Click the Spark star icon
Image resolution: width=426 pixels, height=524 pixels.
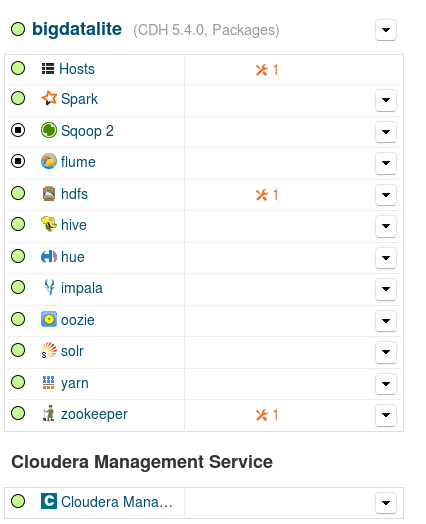pos(49,98)
